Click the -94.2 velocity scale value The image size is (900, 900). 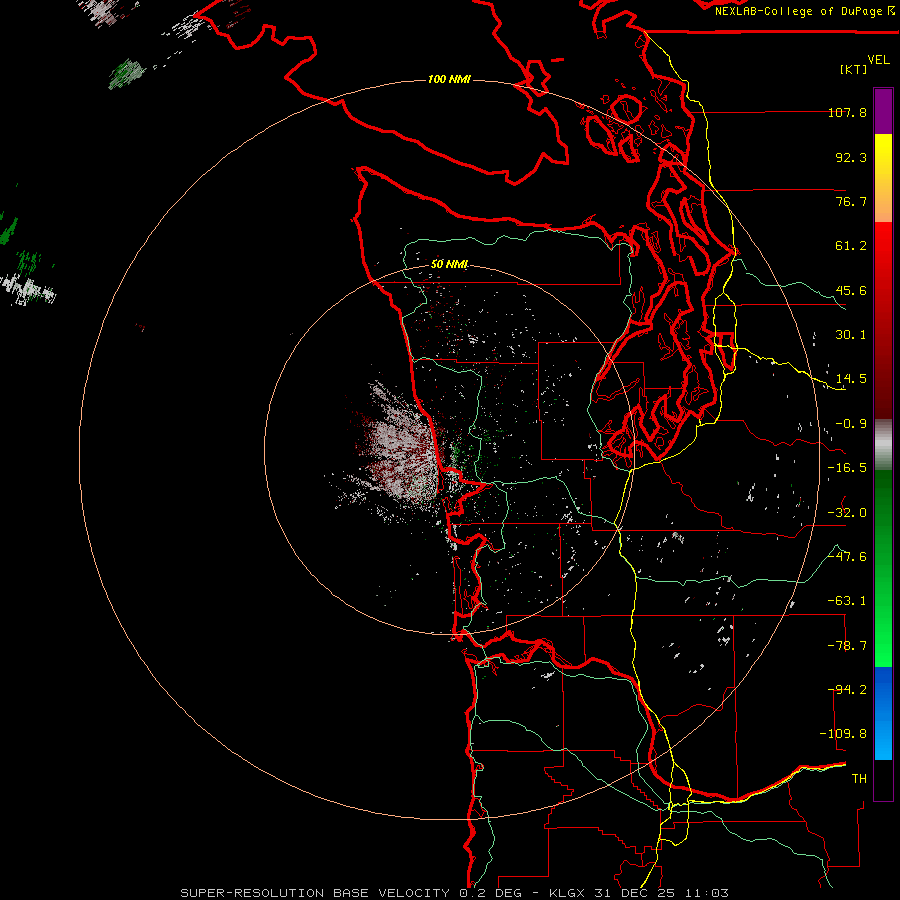click(x=847, y=690)
